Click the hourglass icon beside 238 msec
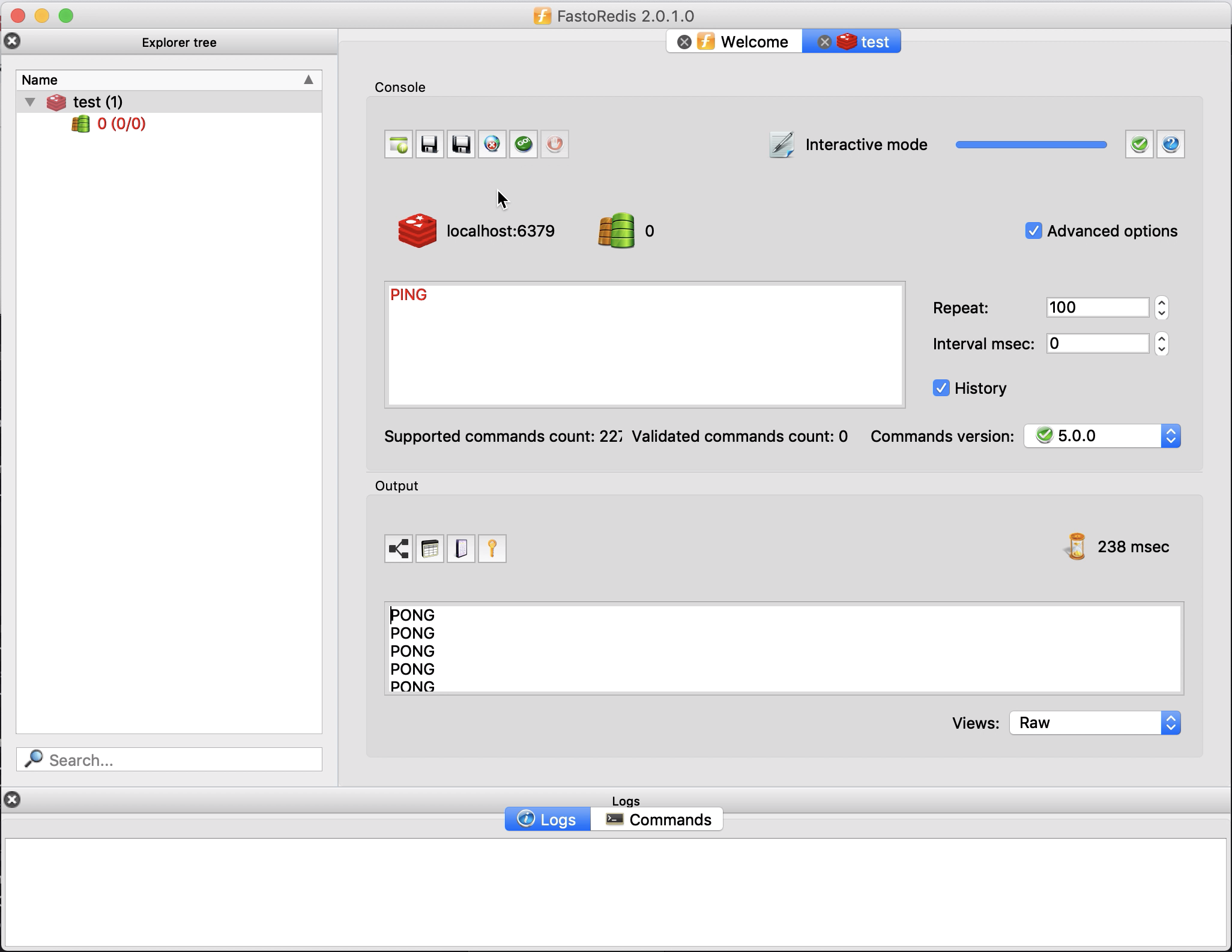This screenshot has width=1232, height=952. (x=1076, y=547)
